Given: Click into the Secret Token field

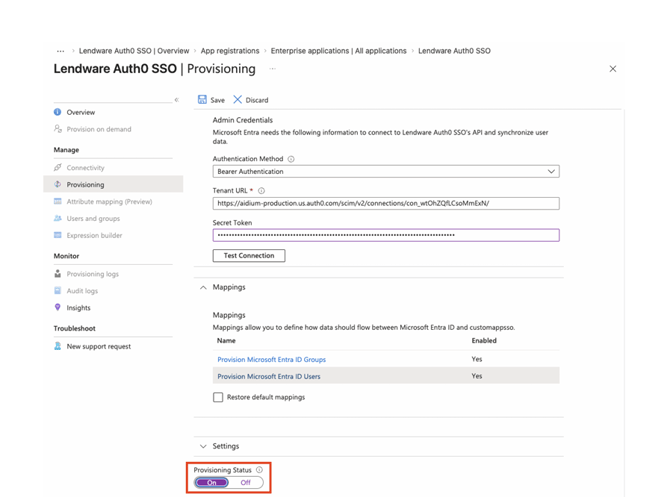Looking at the screenshot, I should tap(385, 236).
